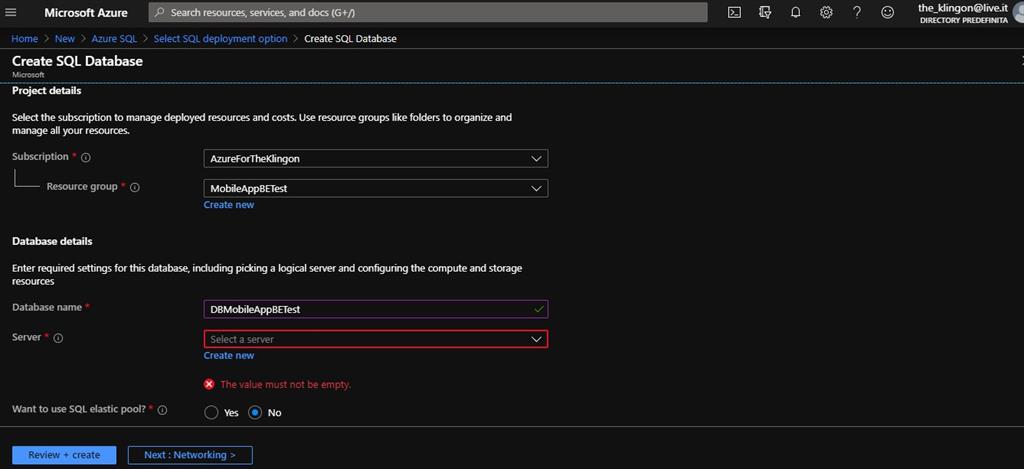
Task: Click the Project details heading
Action: pyautogui.click(x=46, y=91)
